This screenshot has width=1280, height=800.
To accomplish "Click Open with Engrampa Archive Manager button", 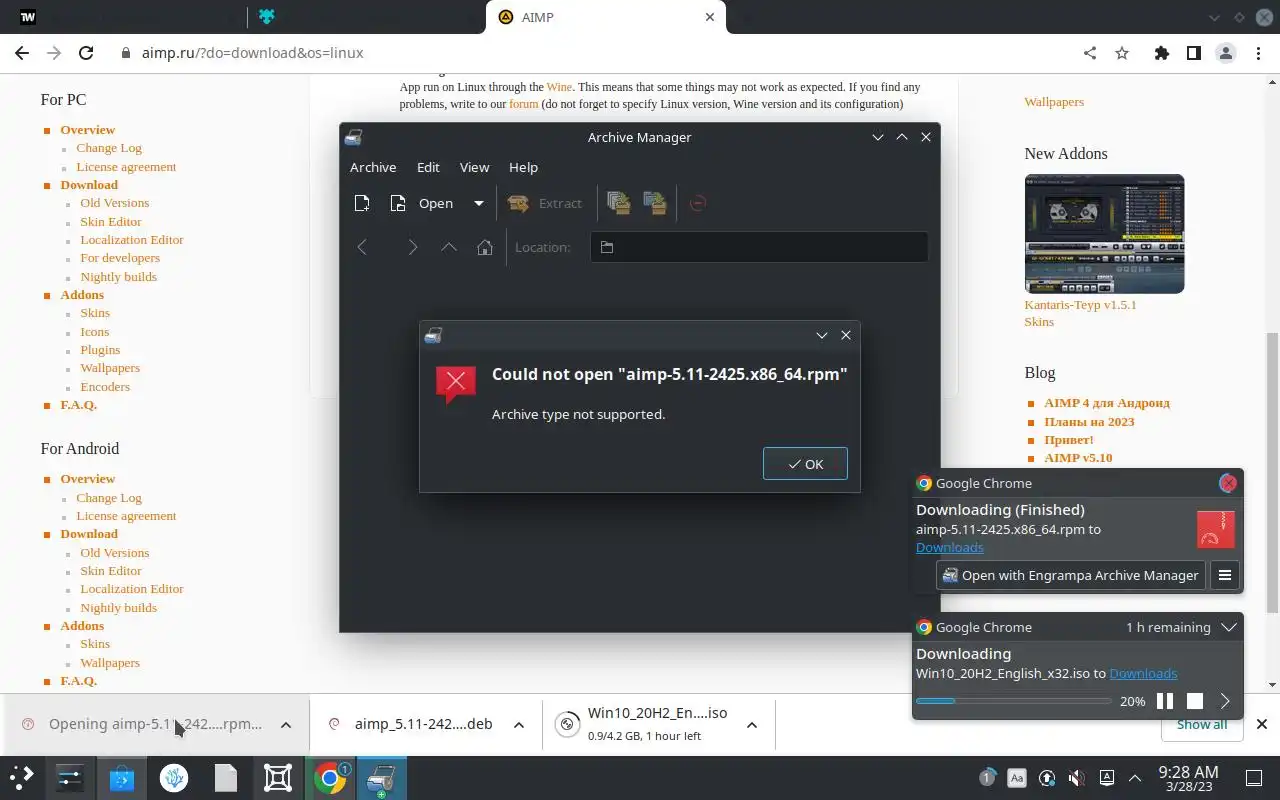I will 1070,575.
